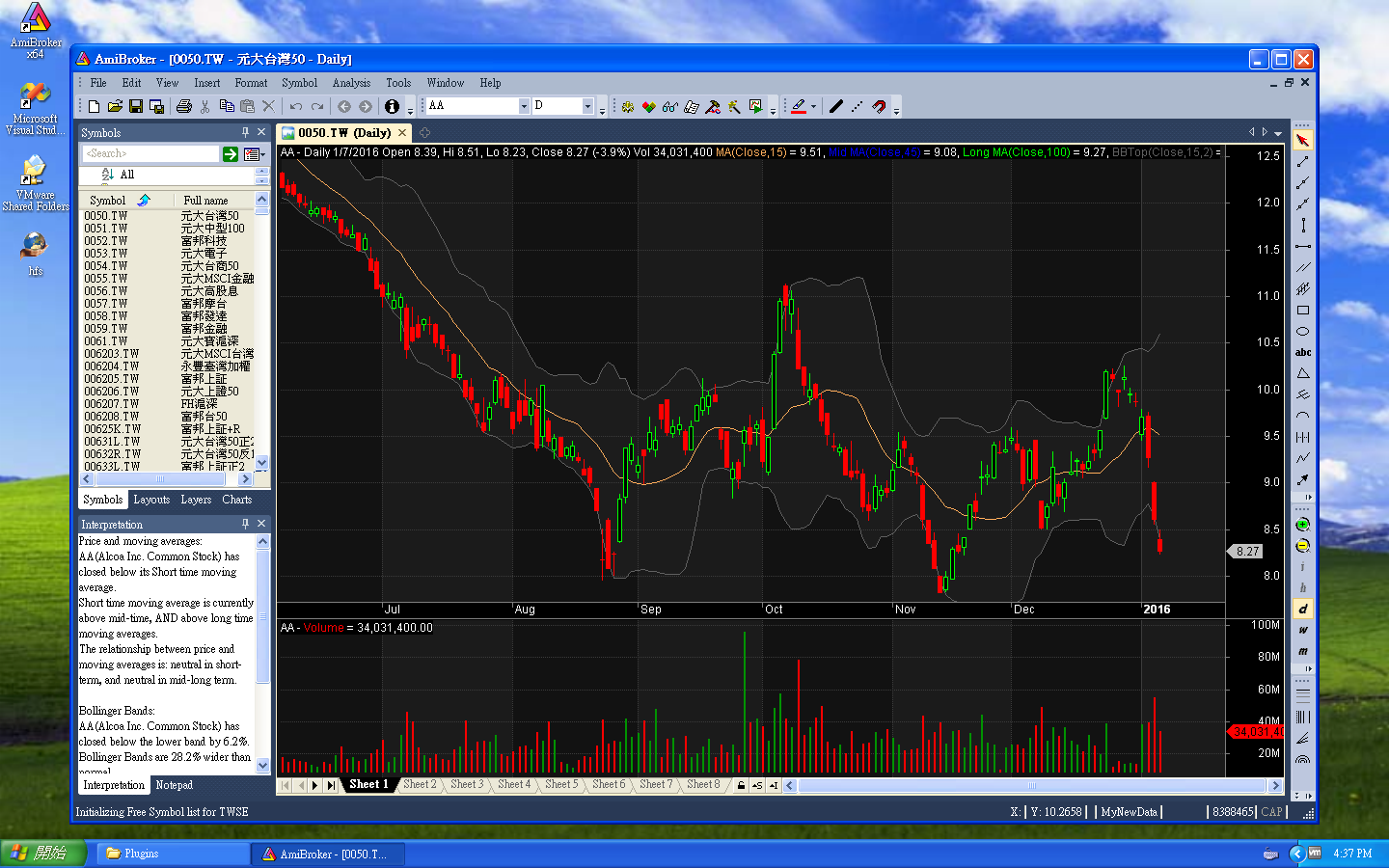Open chart tab list dropdown arrow
Viewport: 1389px width, 868px height.
1278,133
